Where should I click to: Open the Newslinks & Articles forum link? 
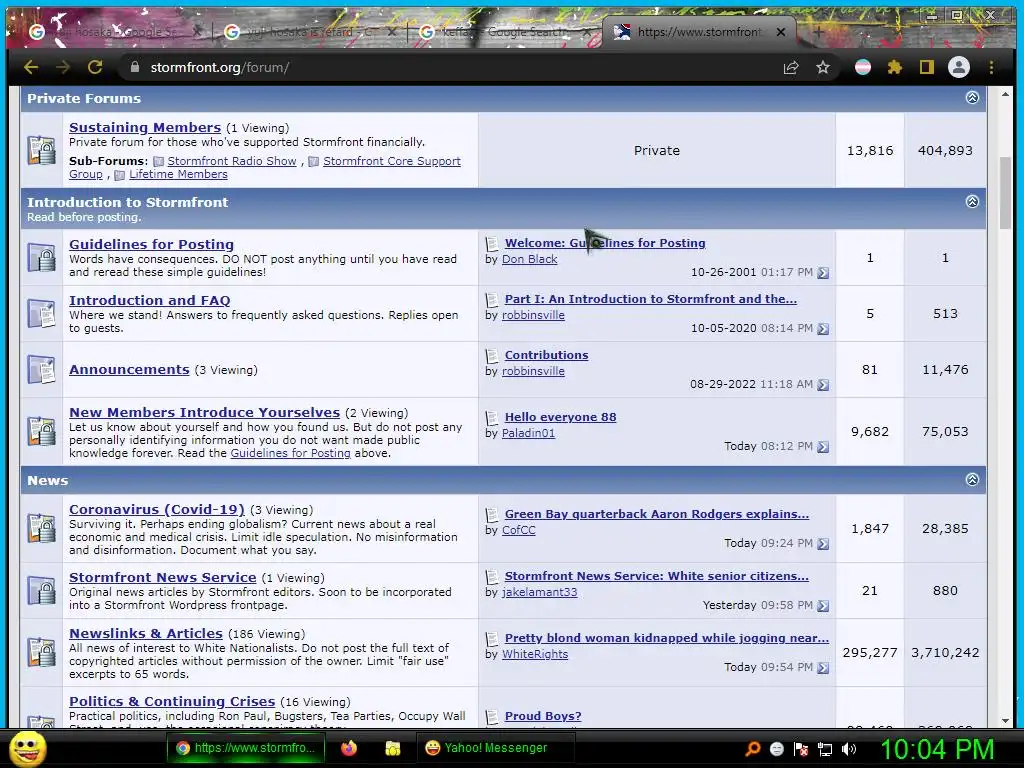tap(146, 633)
